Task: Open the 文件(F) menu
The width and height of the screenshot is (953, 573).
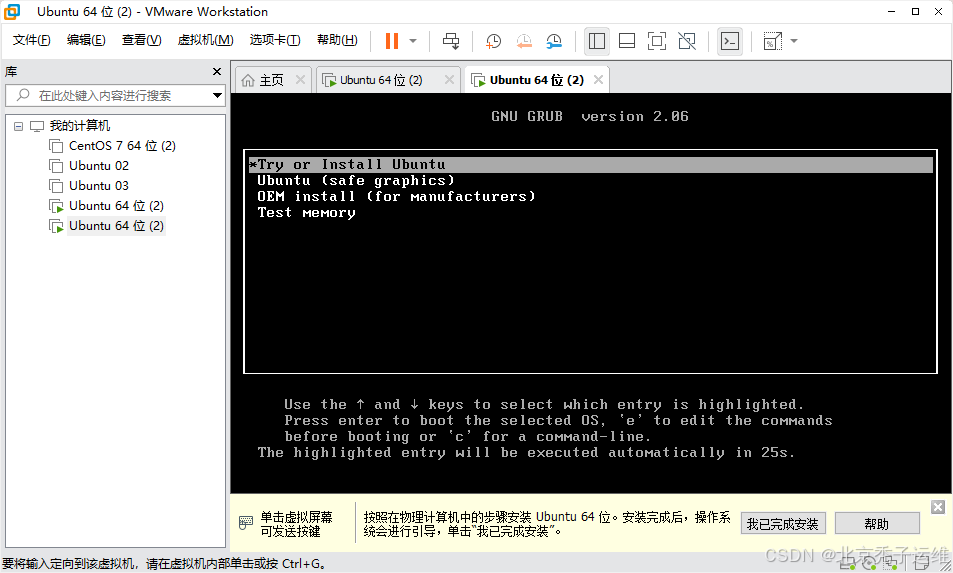Action: (x=32, y=40)
